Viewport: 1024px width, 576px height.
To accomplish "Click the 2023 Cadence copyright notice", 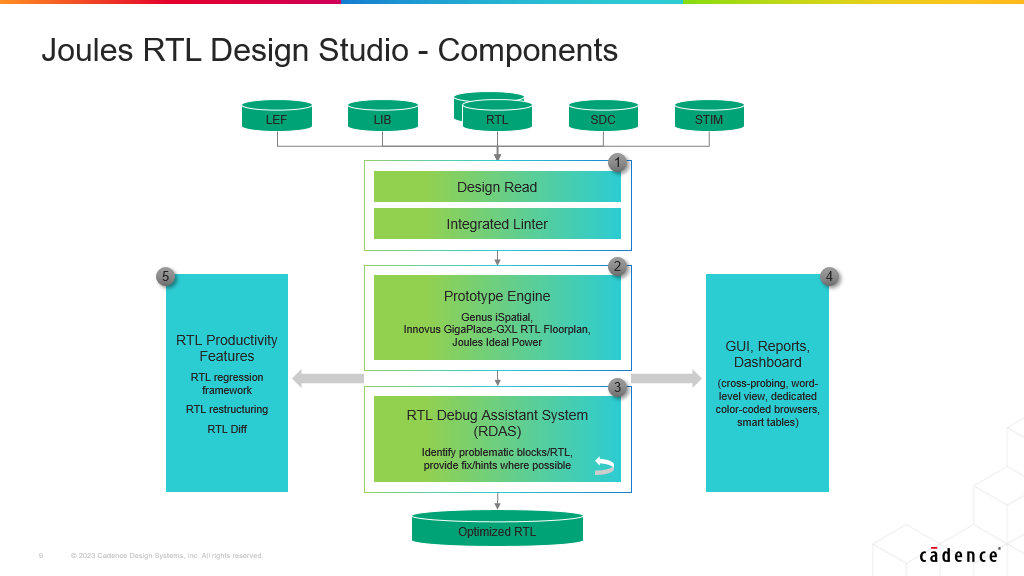I will click(x=167, y=556).
